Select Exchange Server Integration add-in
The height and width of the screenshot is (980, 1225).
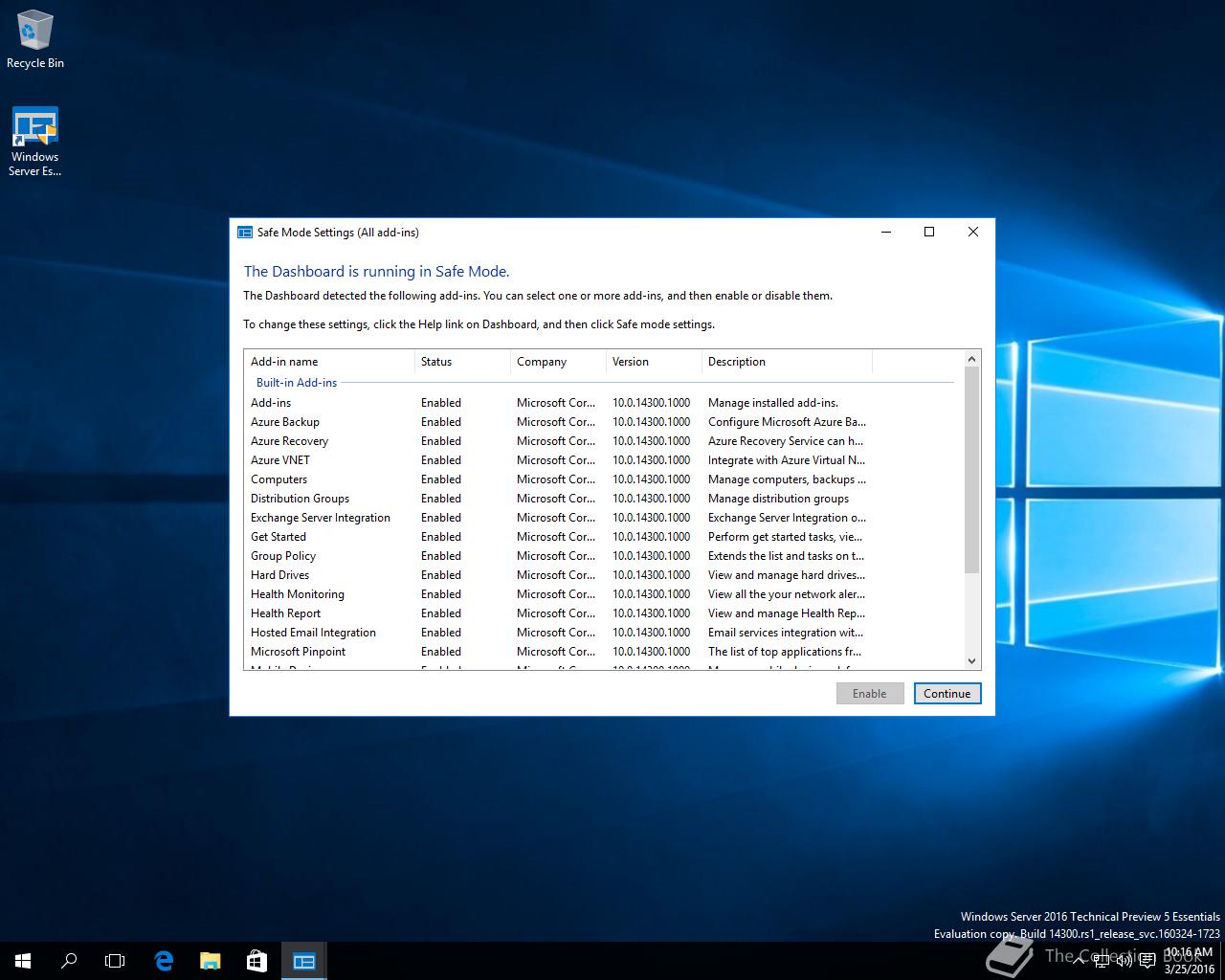click(558, 518)
